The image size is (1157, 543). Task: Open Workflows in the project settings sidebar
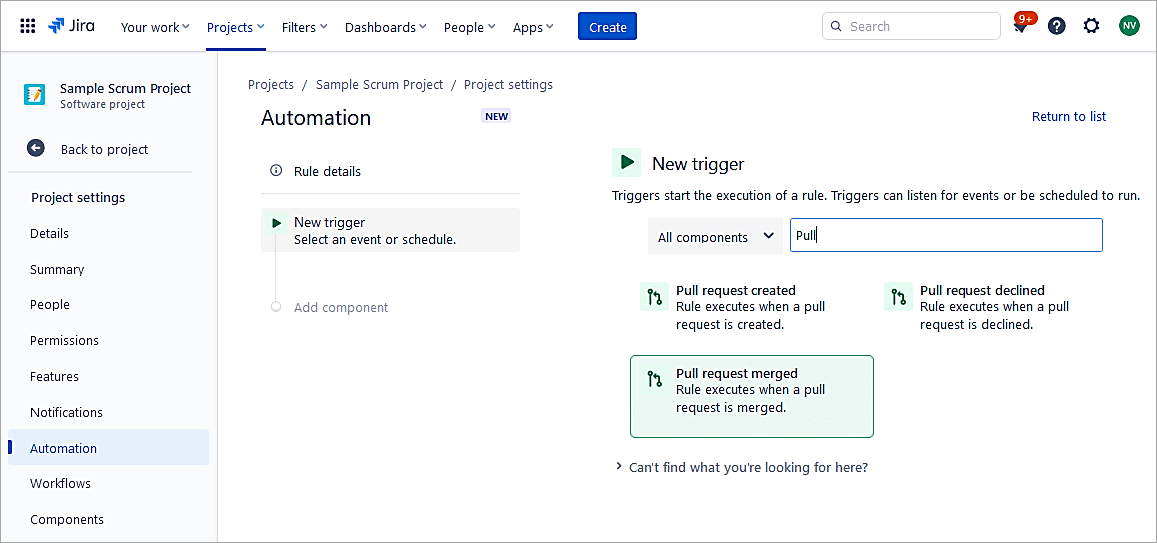point(60,484)
